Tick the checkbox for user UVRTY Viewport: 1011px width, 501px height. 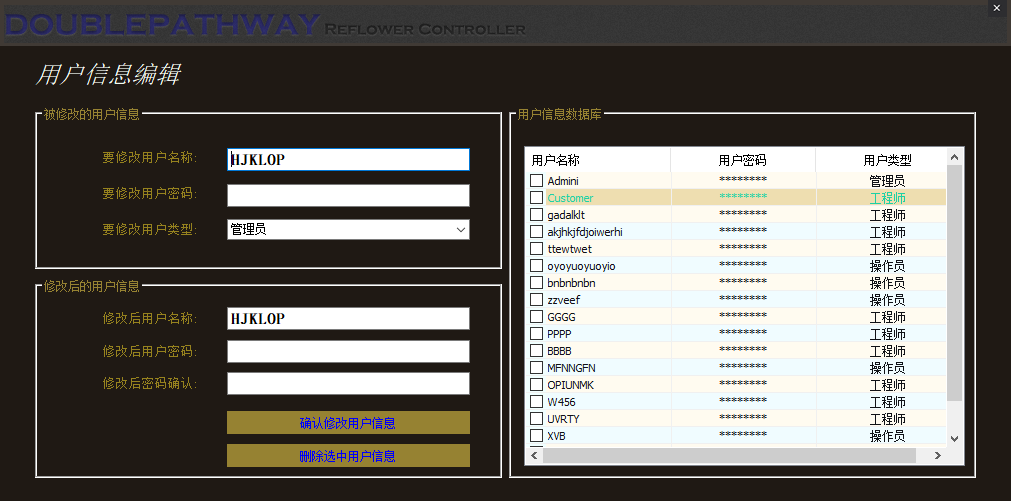point(536,418)
